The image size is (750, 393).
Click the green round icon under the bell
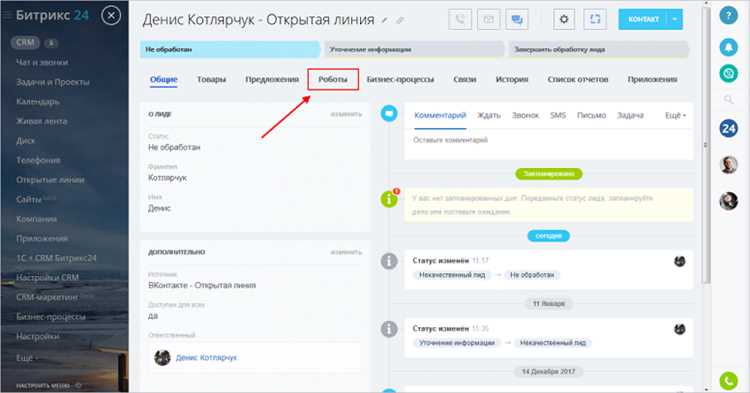point(728,73)
